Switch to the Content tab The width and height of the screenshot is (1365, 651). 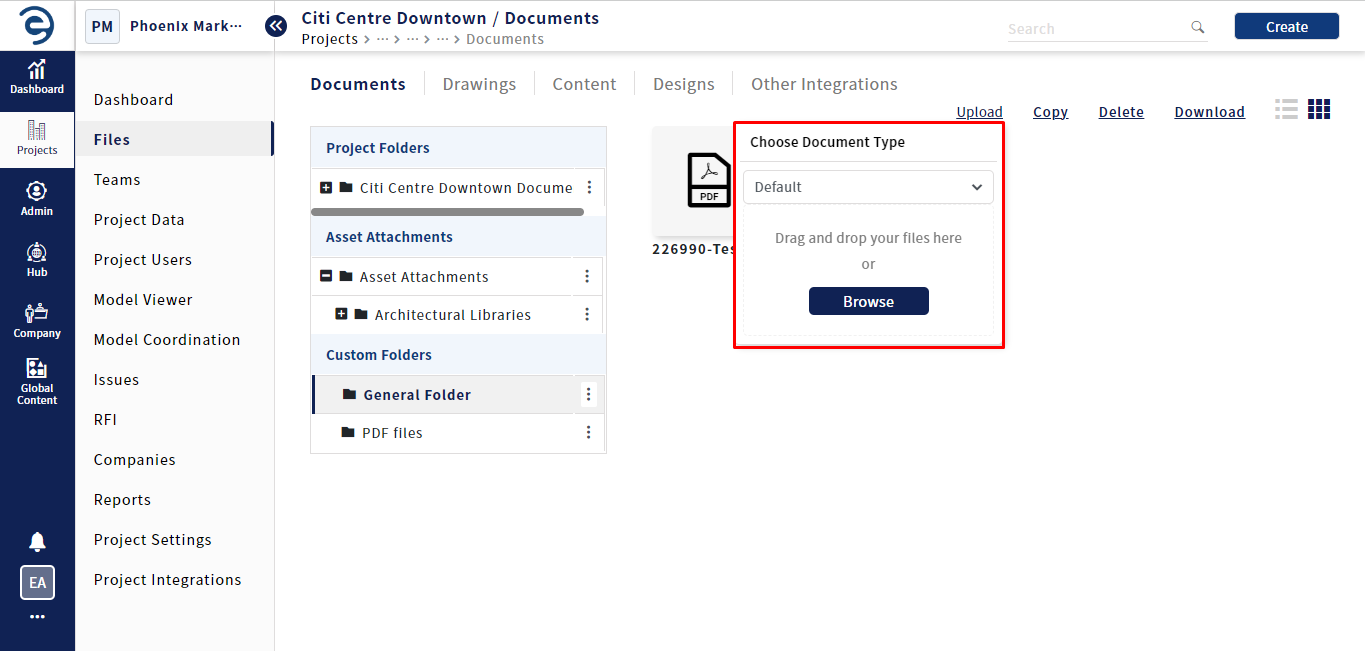click(x=584, y=84)
